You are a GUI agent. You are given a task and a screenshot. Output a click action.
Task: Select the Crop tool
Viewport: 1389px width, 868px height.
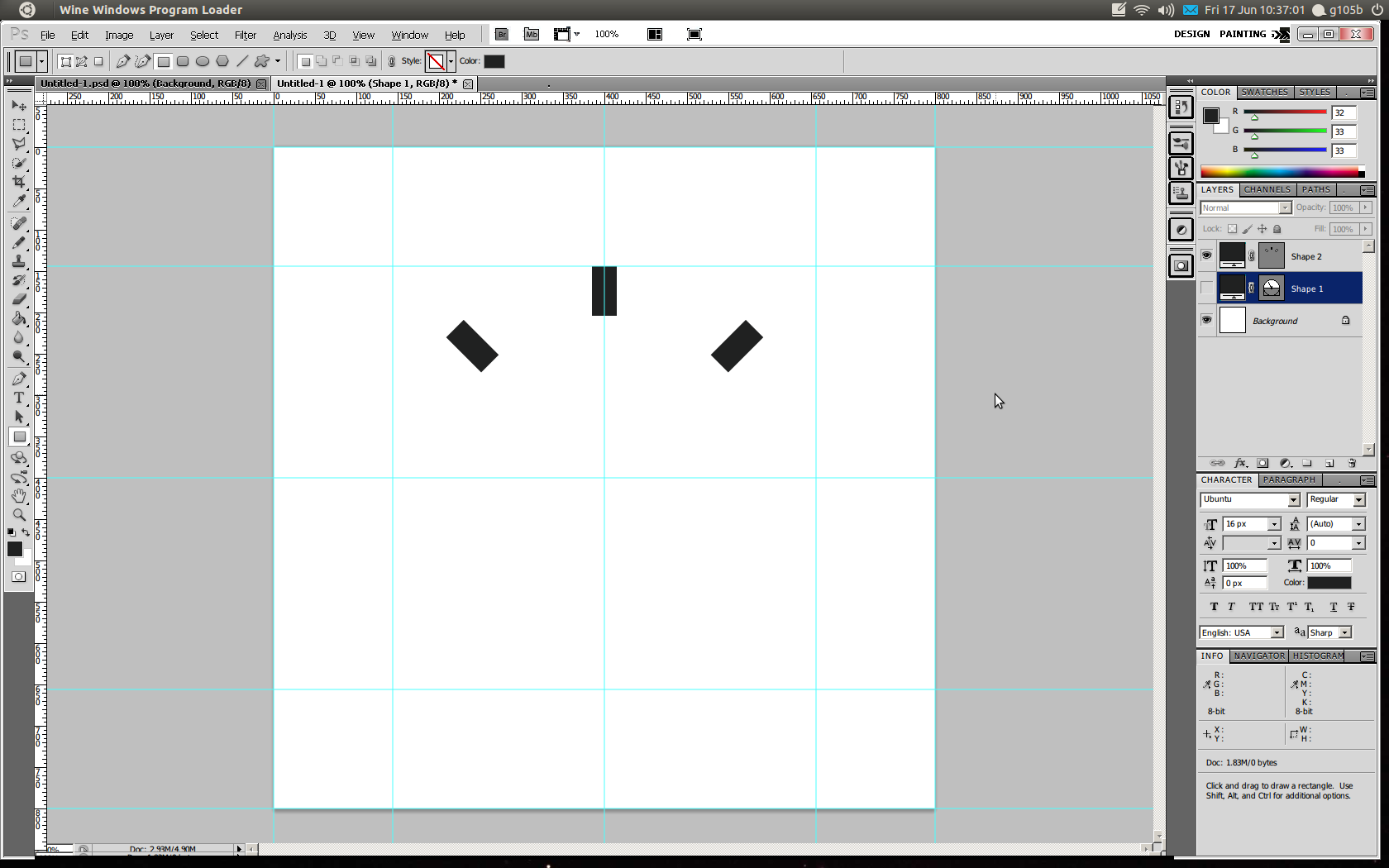18,182
